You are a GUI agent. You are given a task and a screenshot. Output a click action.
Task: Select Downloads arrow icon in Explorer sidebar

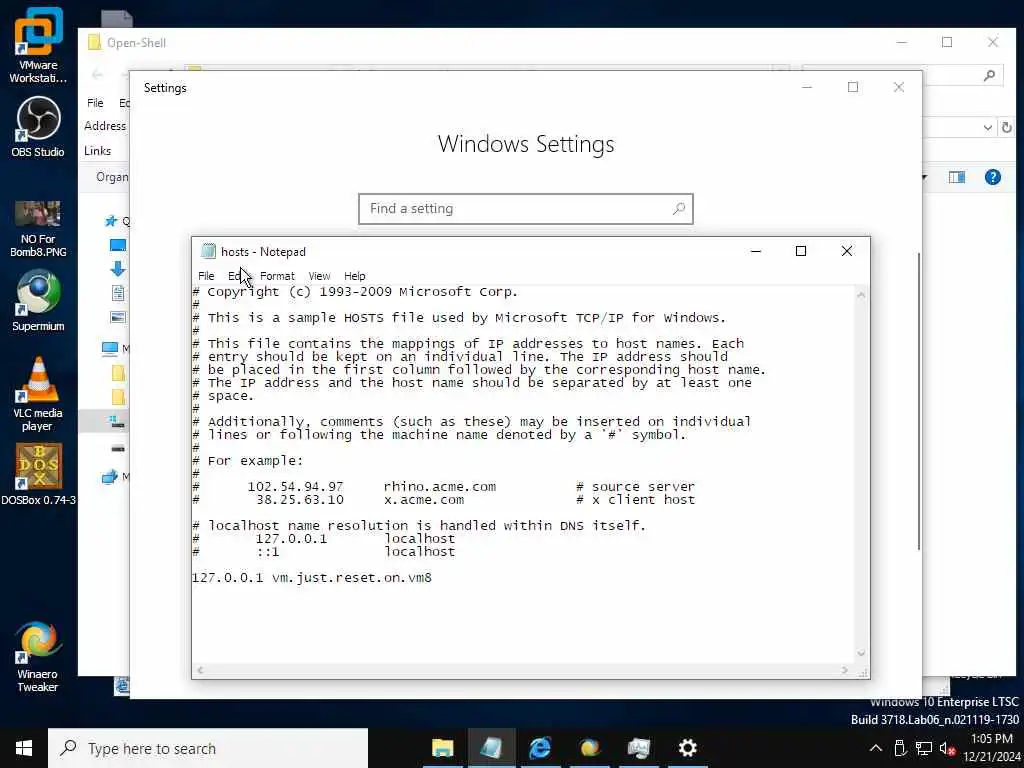118,268
